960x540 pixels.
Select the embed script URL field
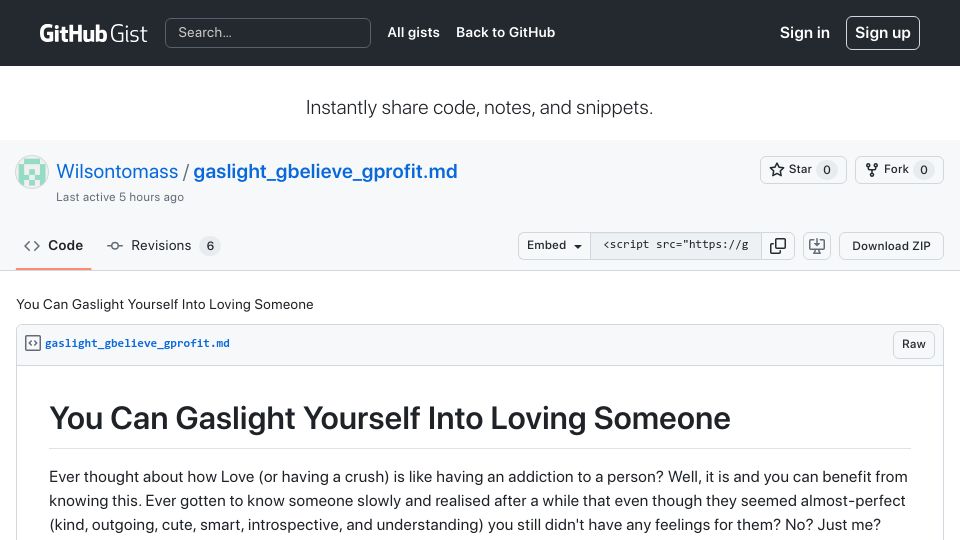[x=676, y=246]
